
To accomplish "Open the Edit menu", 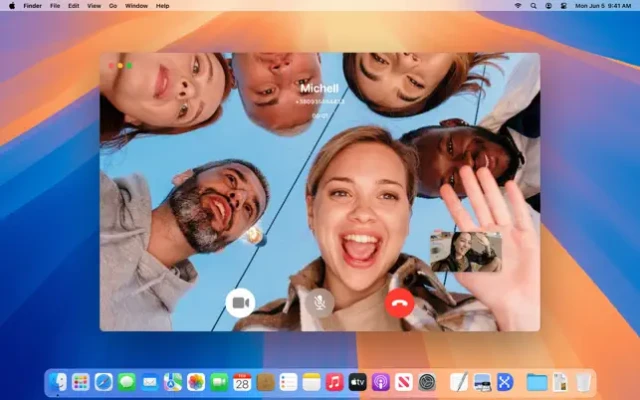I will pos(73,6).
